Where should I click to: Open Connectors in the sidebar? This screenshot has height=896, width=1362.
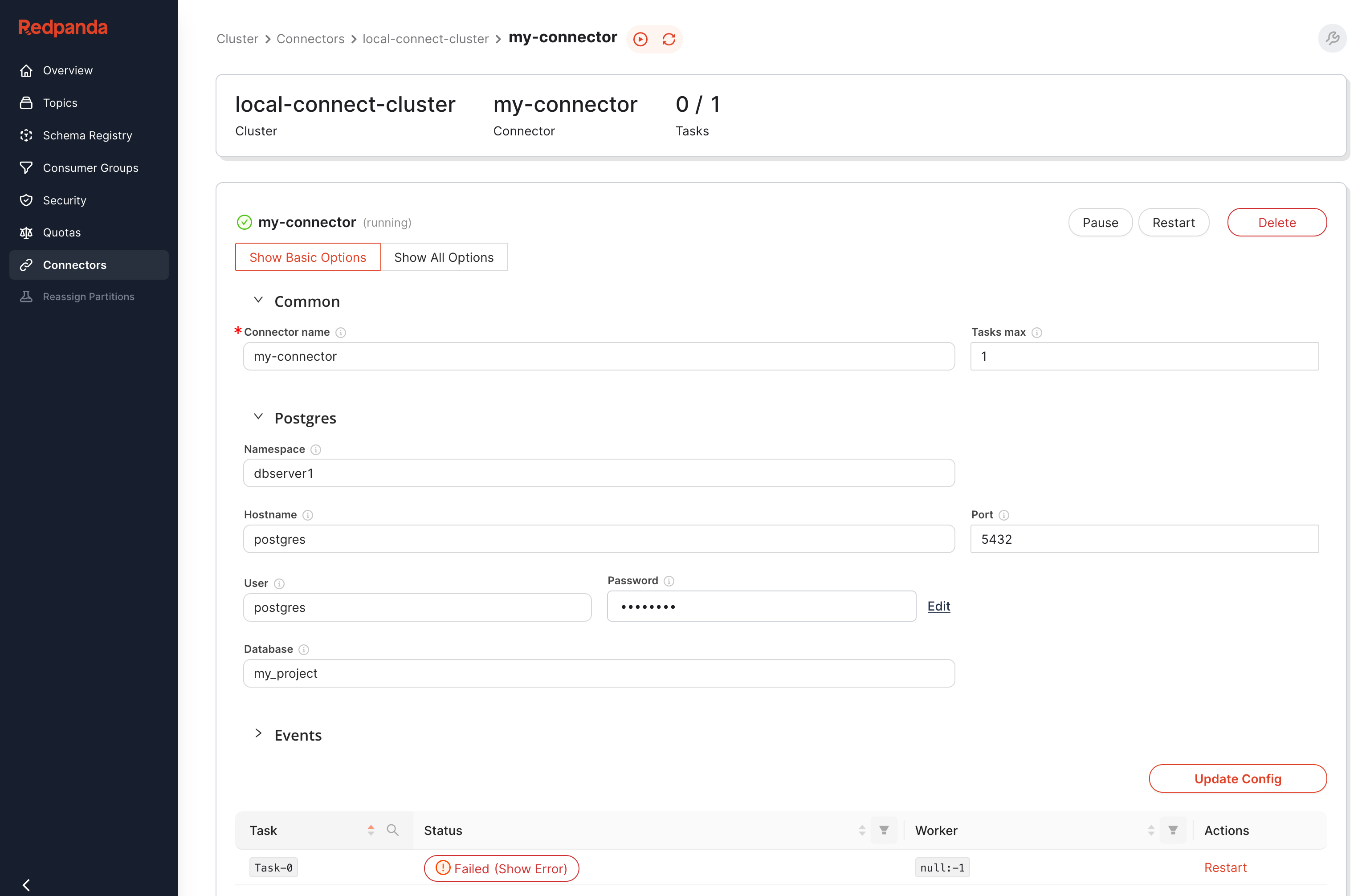pos(89,265)
